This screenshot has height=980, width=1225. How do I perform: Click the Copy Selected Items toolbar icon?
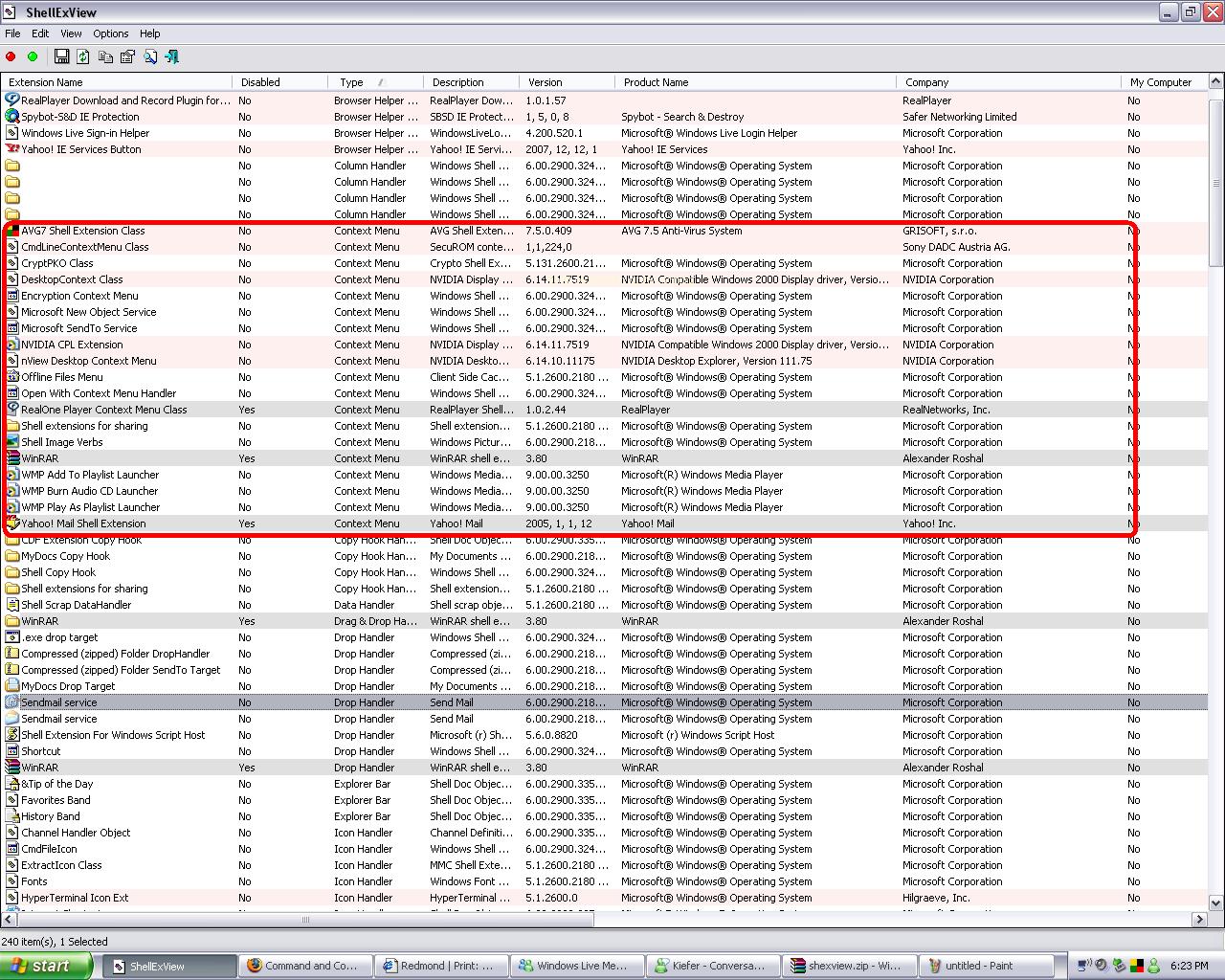[x=105, y=57]
